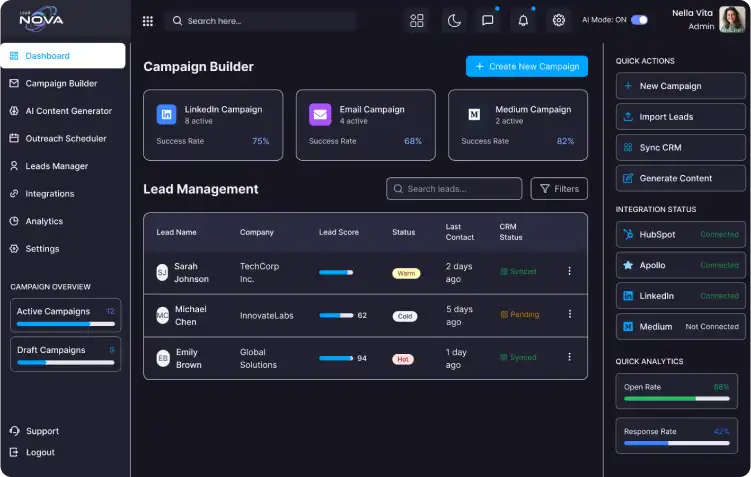Screen dimensions: 751x477
Task: Focus the Search here field
Action: coord(261,21)
